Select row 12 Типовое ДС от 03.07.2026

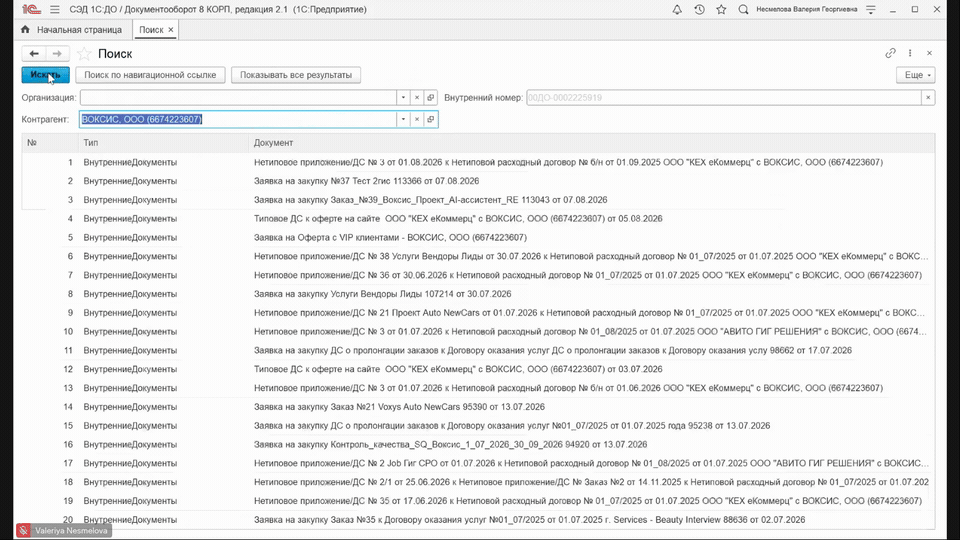(478, 369)
